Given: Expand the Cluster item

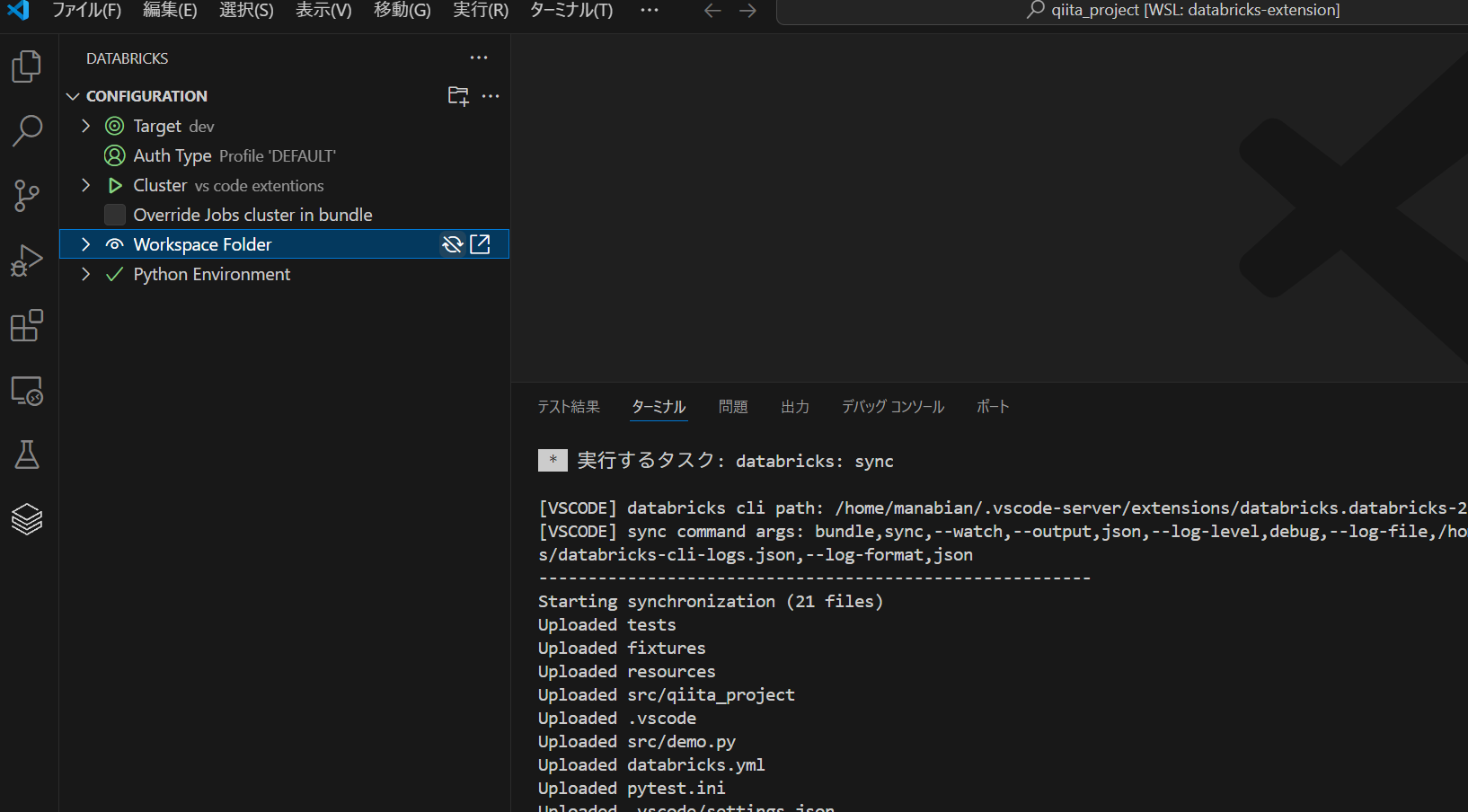Looking at the screenshot, I should (x=85, y=185).
